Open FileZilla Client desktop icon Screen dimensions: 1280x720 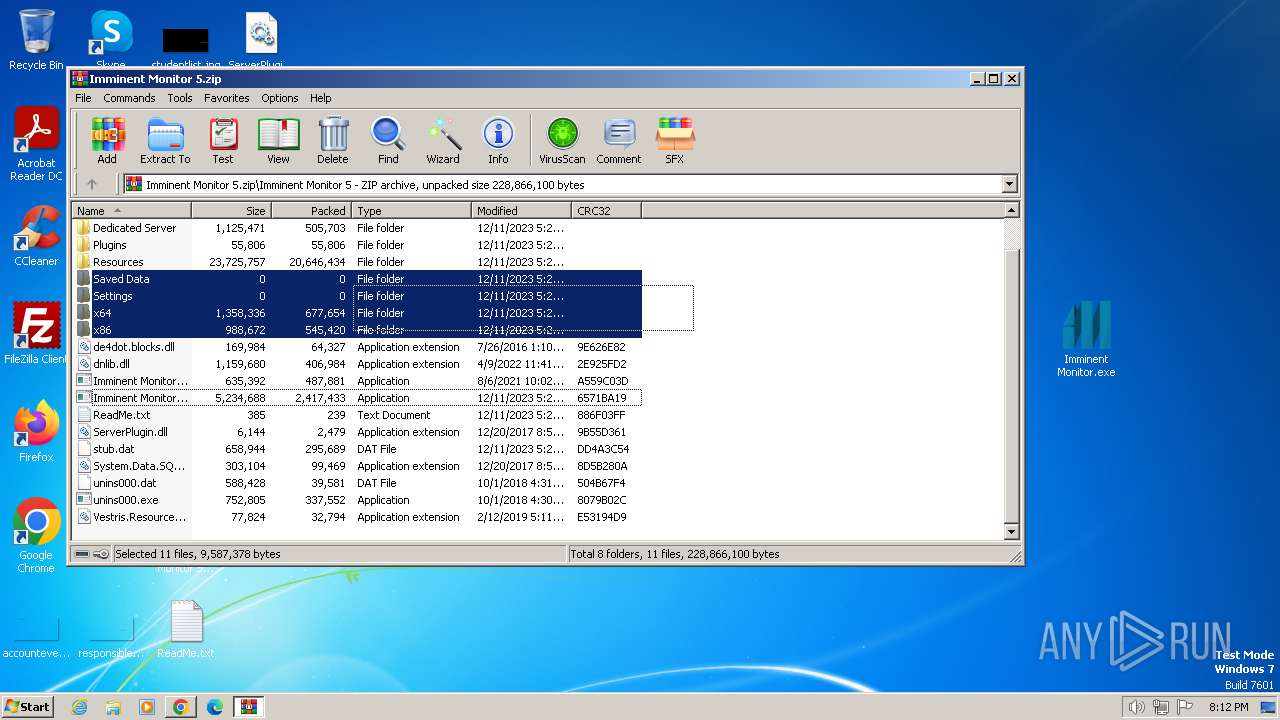[36, 334]
